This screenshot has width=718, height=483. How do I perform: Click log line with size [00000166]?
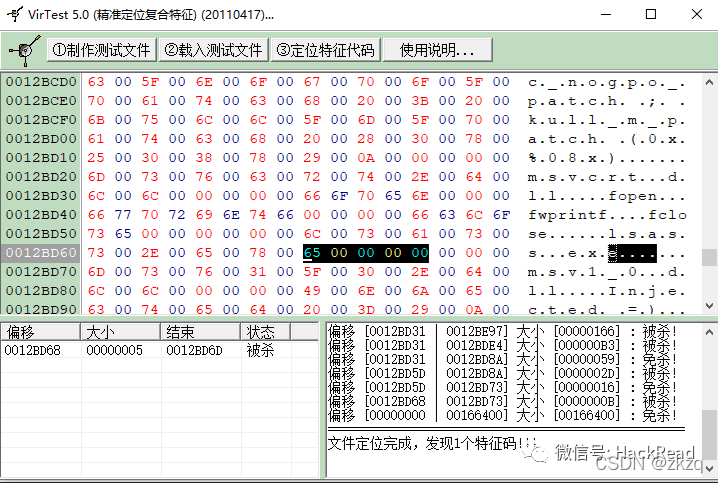click(x=502, y=331)
